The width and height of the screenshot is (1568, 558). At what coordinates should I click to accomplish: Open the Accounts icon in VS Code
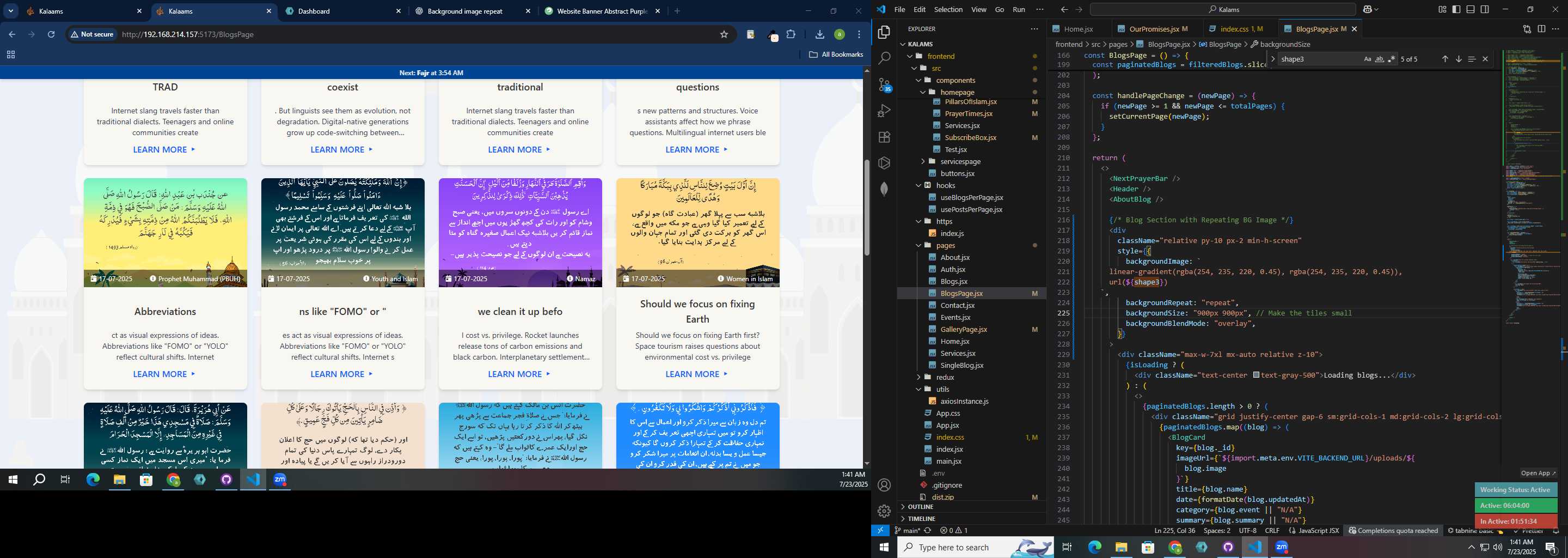point(884,485)
